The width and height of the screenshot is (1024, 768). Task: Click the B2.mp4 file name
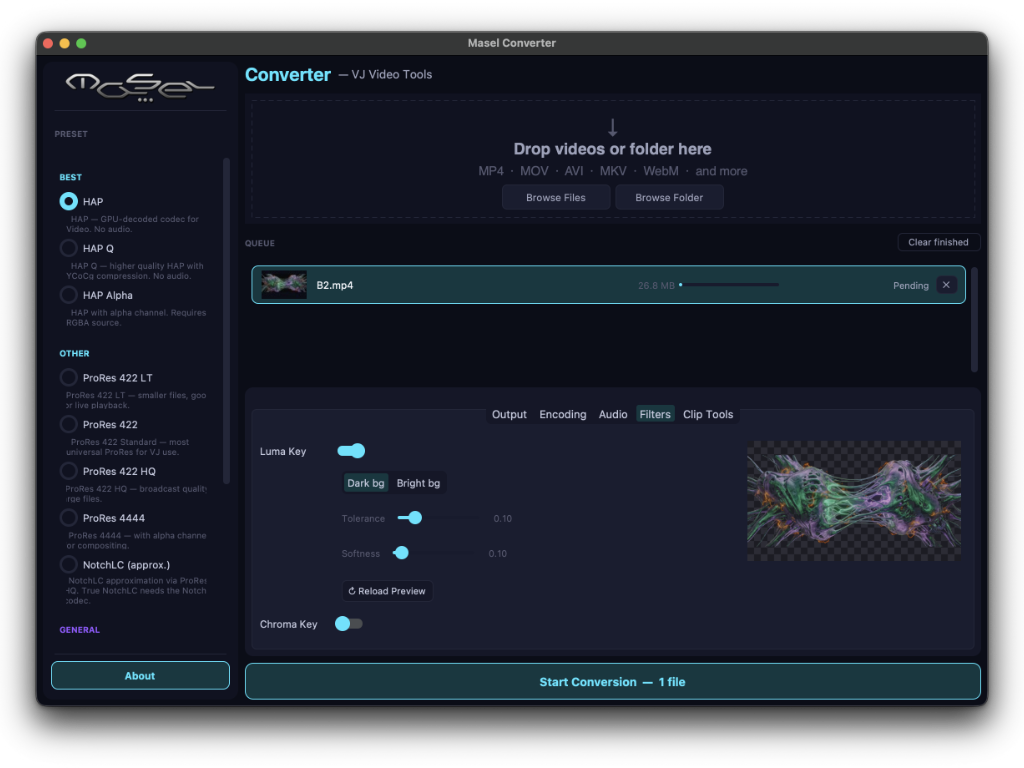point(334,285)
